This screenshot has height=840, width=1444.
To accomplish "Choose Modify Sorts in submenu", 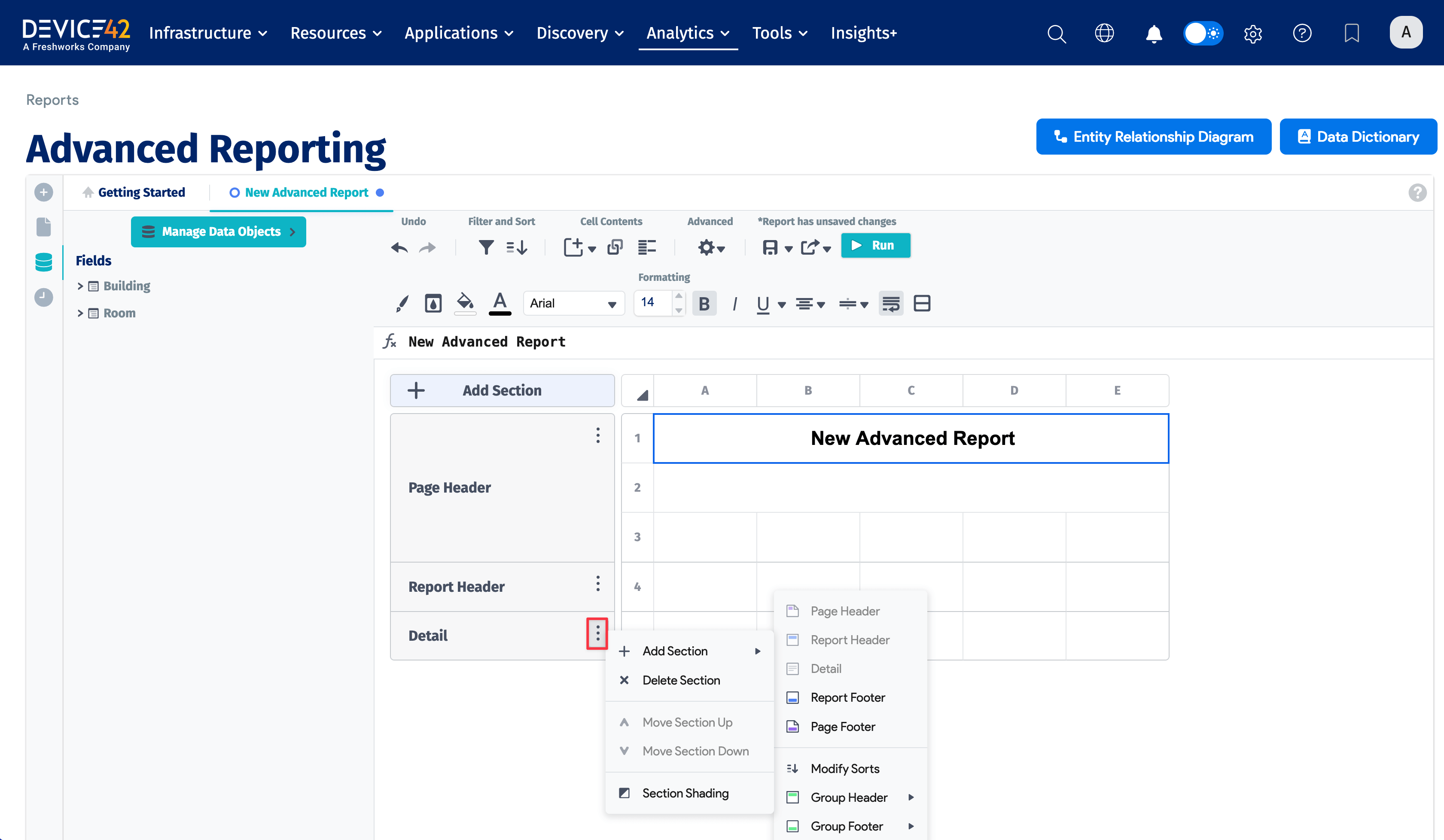I will [850, 768].
